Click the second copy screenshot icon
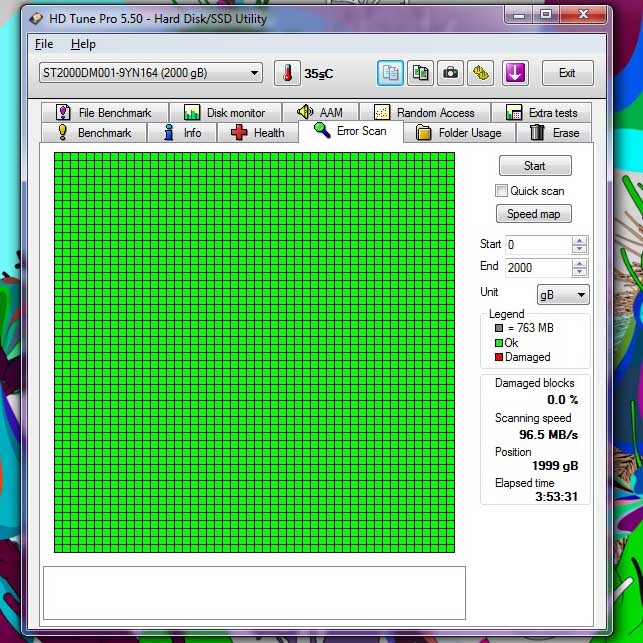The width and height of the screenshot is (643, 643). (x=420, y=73)
